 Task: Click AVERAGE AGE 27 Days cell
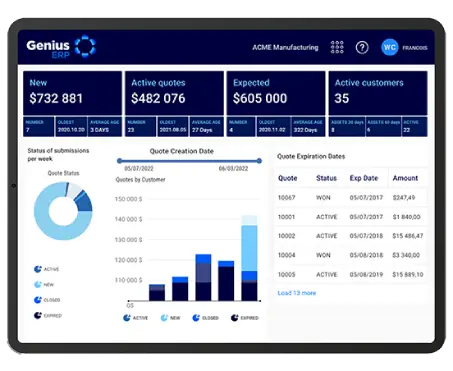(x=206, y=126)
